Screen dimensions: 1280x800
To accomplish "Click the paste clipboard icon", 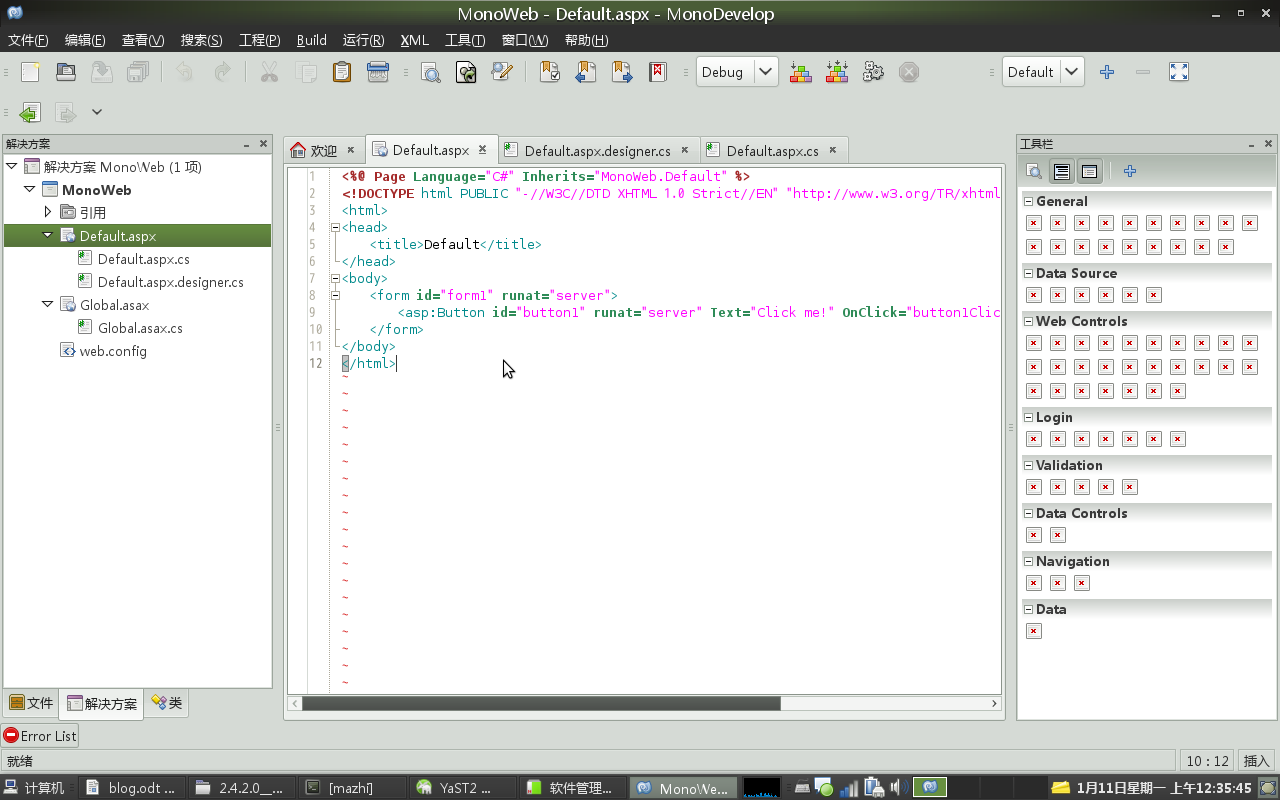I will 342,72.
